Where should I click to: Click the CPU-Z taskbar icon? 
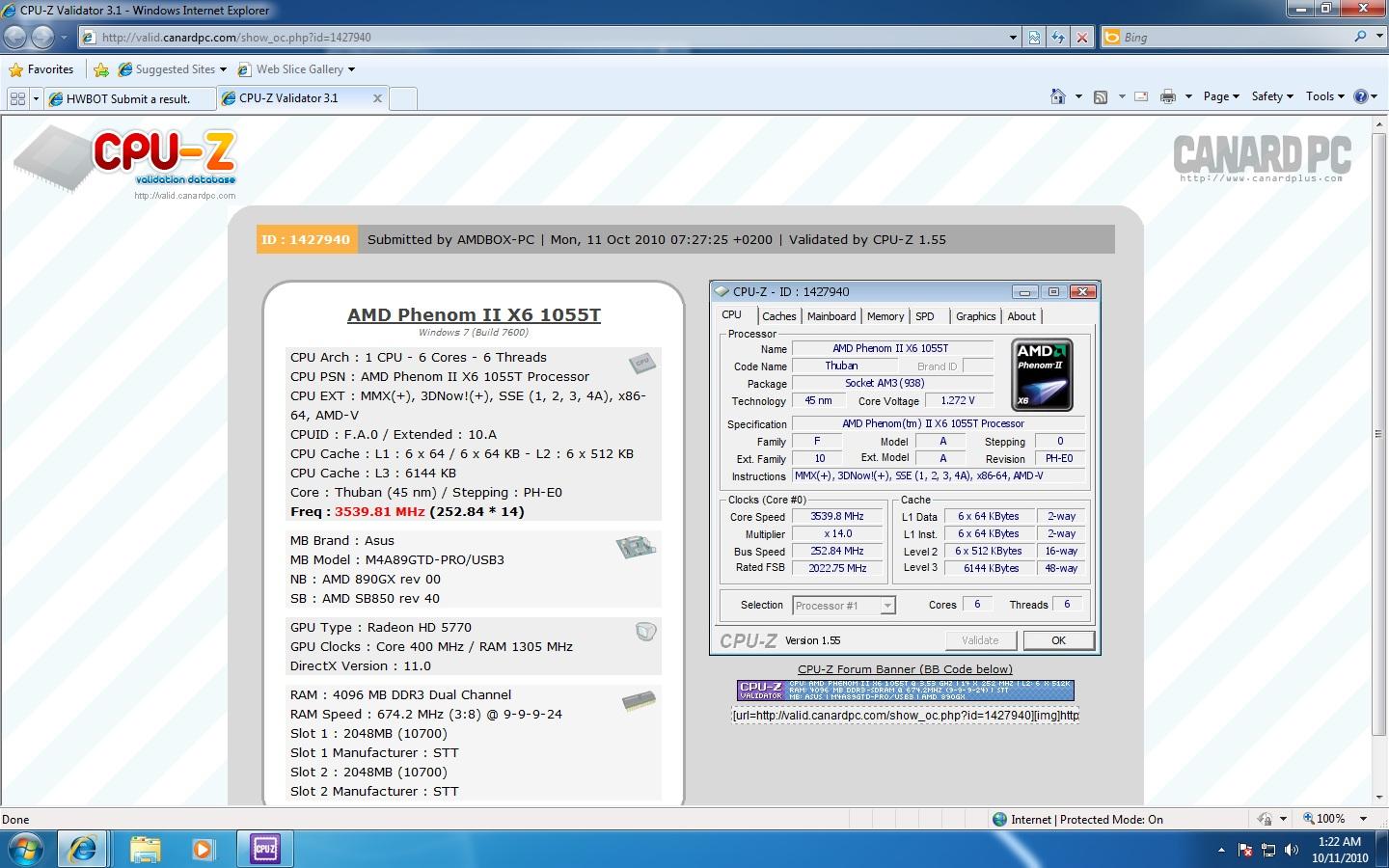click(x=265, y=850)
